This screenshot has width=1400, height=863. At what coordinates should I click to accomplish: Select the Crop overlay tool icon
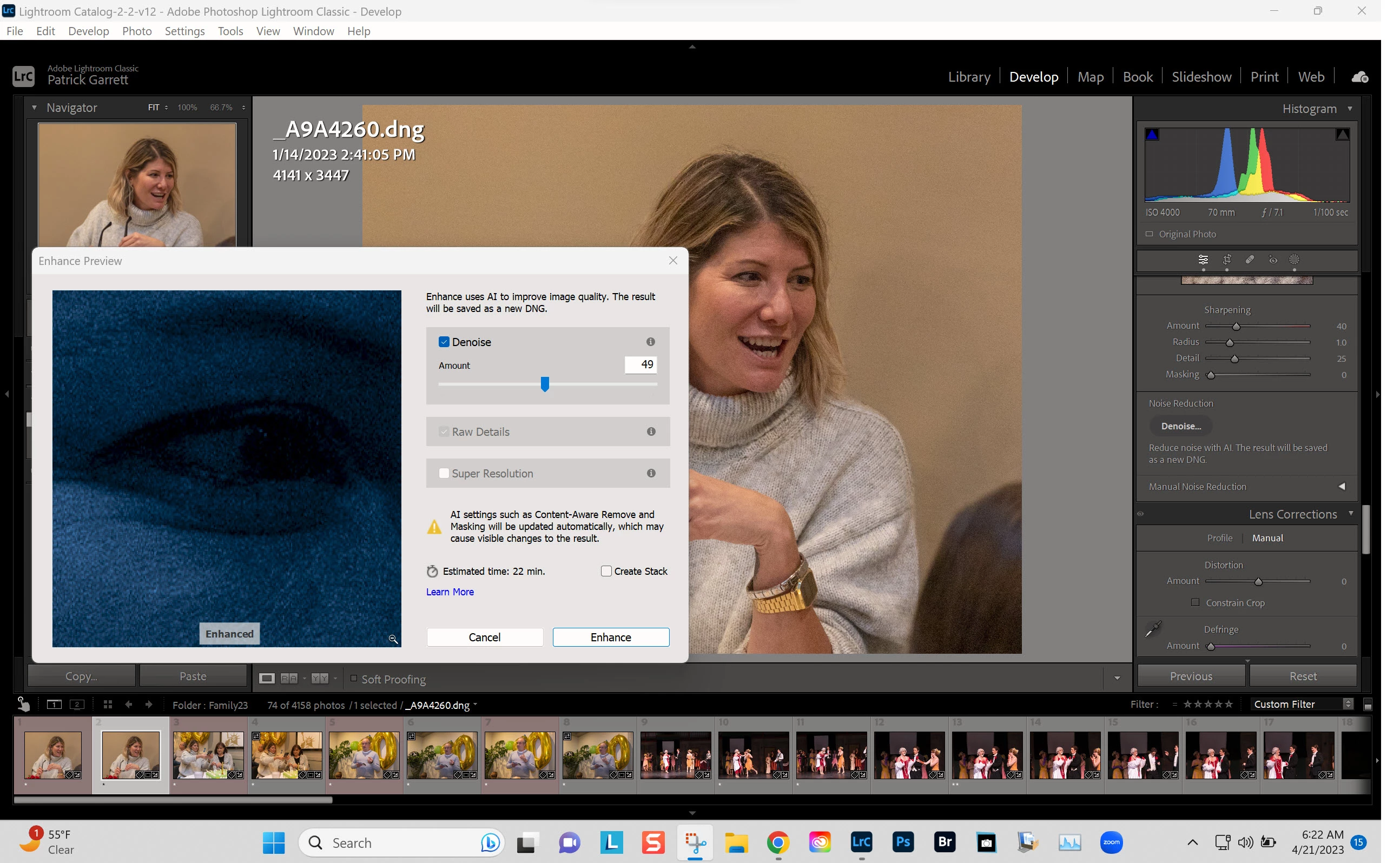point(1226,260)
